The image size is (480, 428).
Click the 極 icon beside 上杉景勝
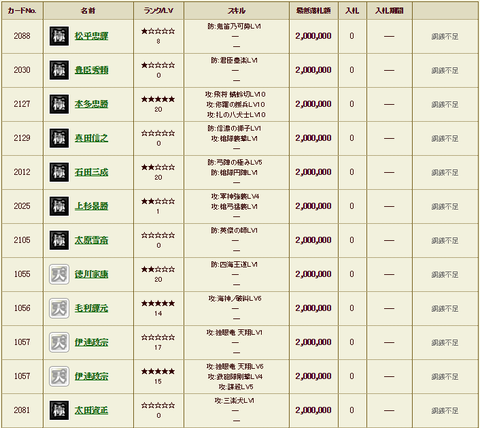pyautogui.click(x=59, y=206)
